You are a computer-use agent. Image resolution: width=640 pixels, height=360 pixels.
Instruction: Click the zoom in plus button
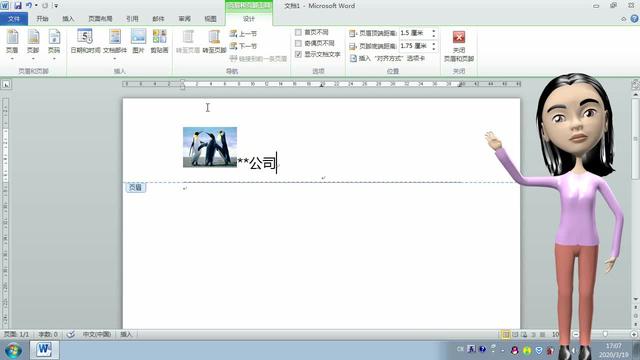tap(634, 334)
